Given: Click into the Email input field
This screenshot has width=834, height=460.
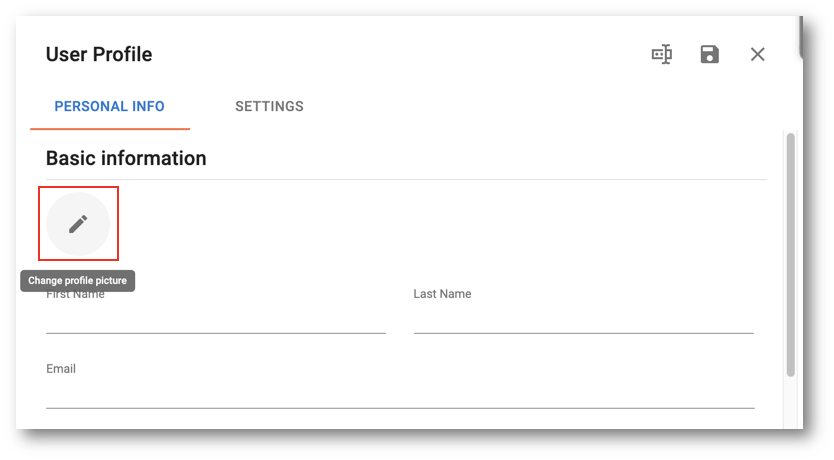Looking at the screenshot, I should (x=401, y=394).
